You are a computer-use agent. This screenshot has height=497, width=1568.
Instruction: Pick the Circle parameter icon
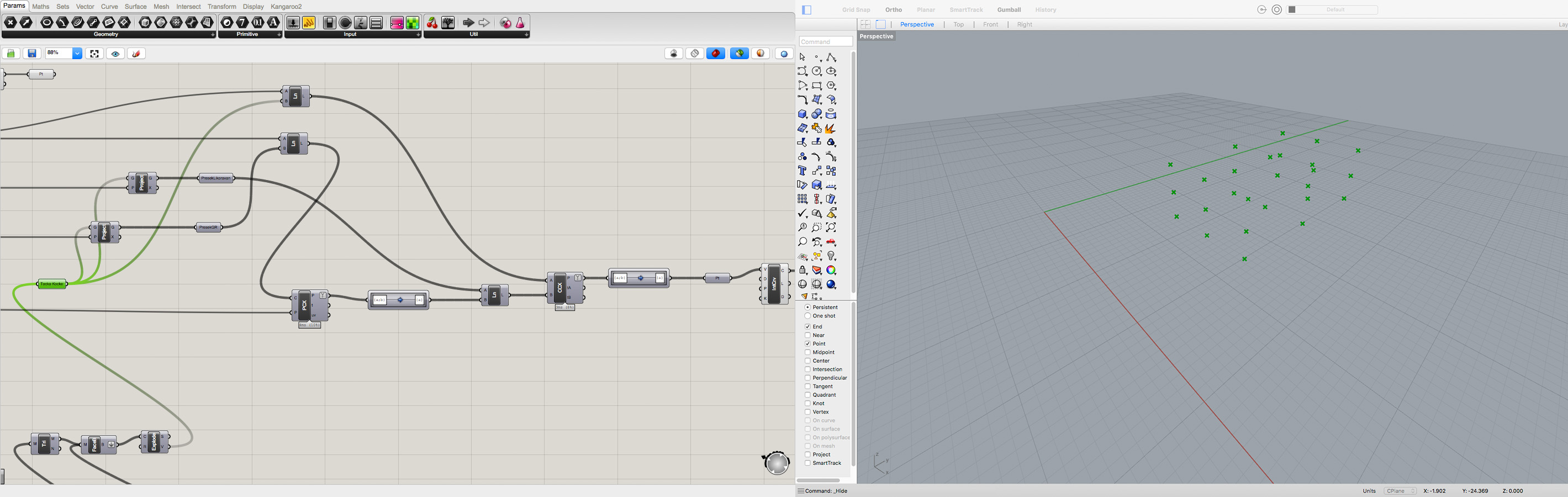point(46,23)
